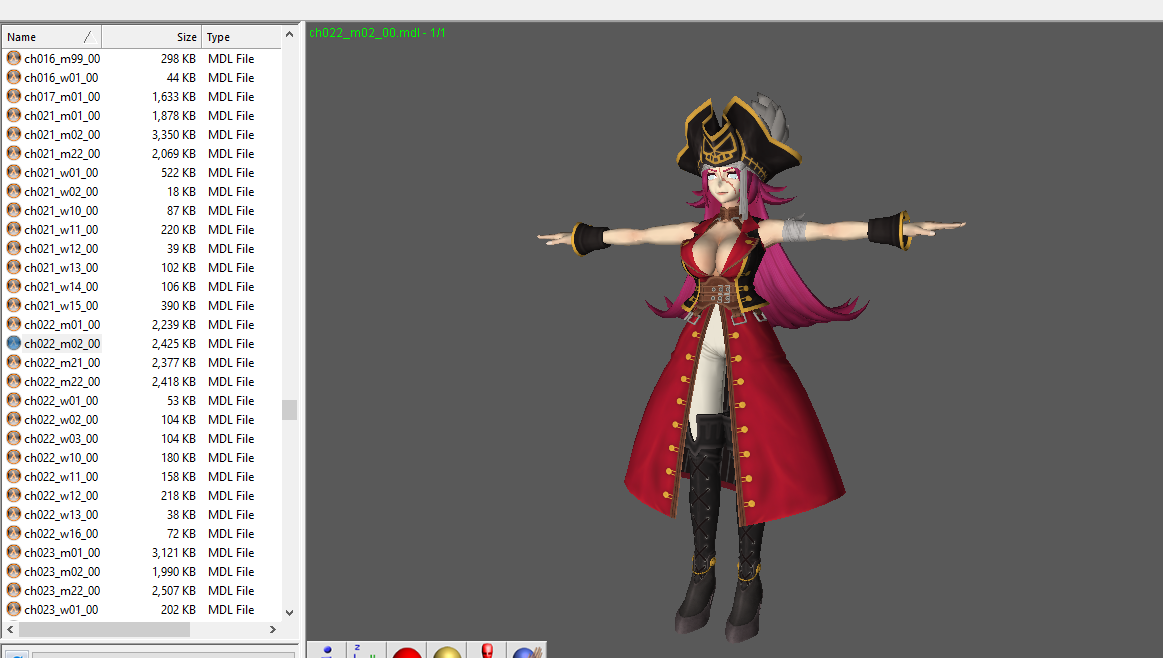Click MDL File type in ch023_w01_00 row
The height and width of the screenshot is (658, 1163).
pyautogui.click(x=231, y=610)
